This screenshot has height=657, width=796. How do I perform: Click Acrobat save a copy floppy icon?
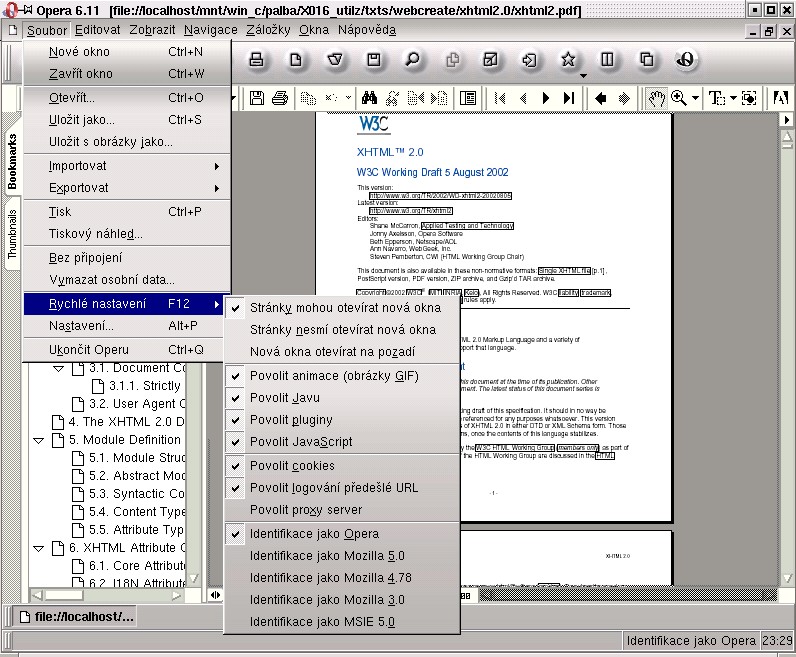click(257, 97)
